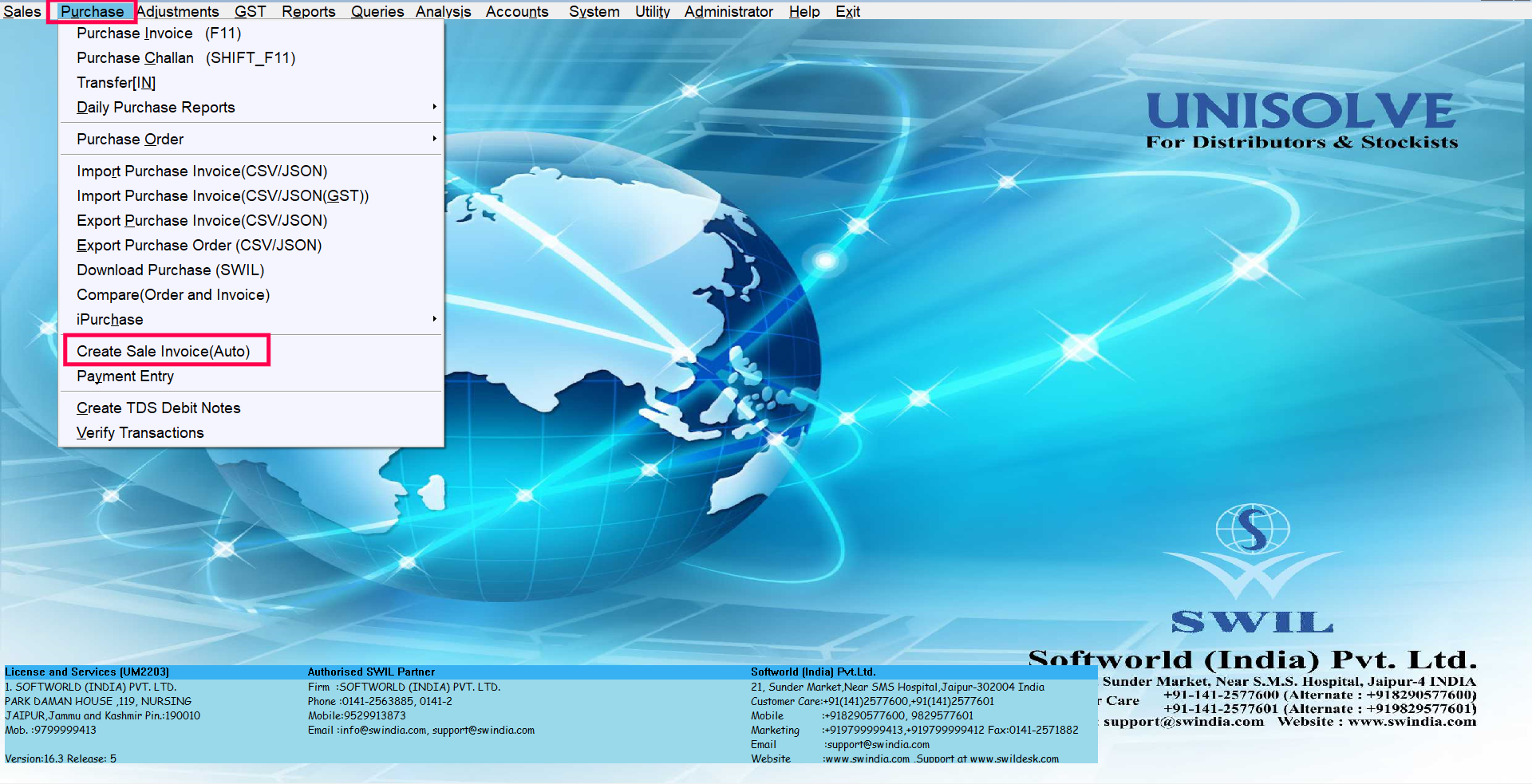Select Import Purchase Invoice(CSV/JSON)
This screenshot has width=1532, height=784.
pos(251,171)
